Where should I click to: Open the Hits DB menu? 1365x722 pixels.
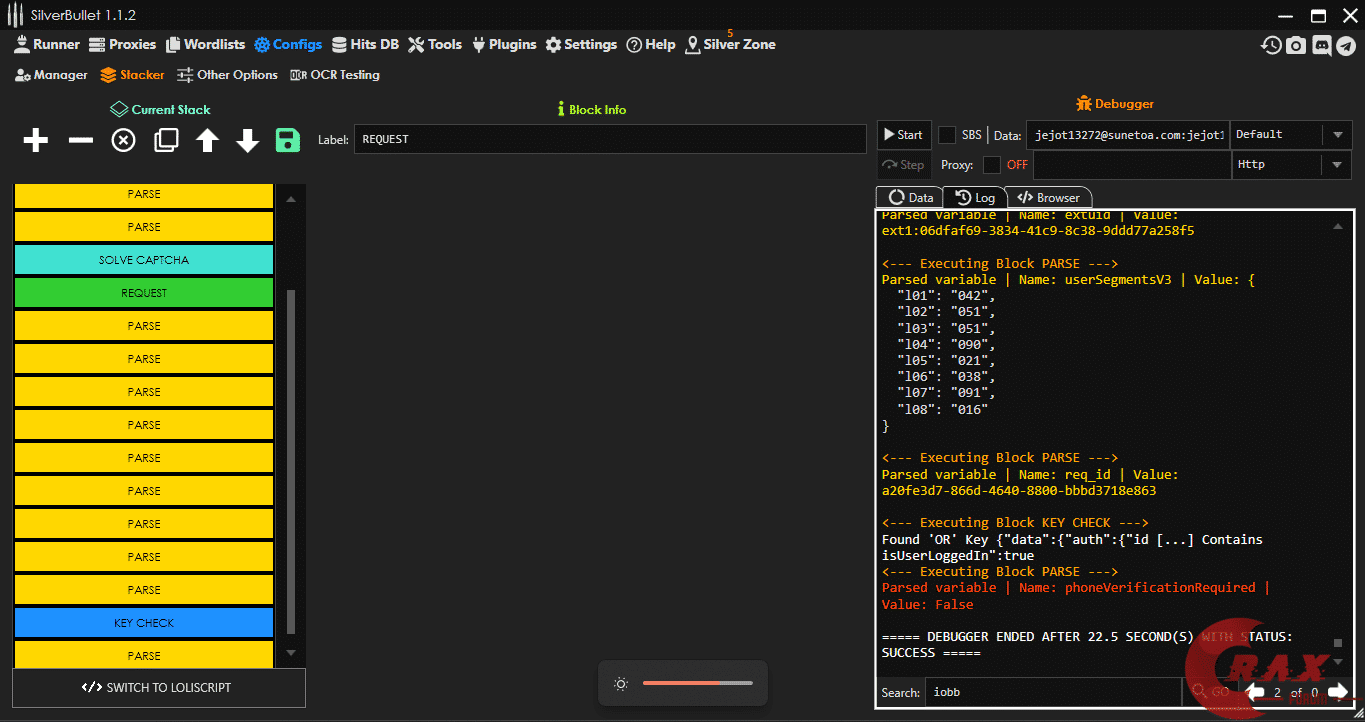click(365, 45)
